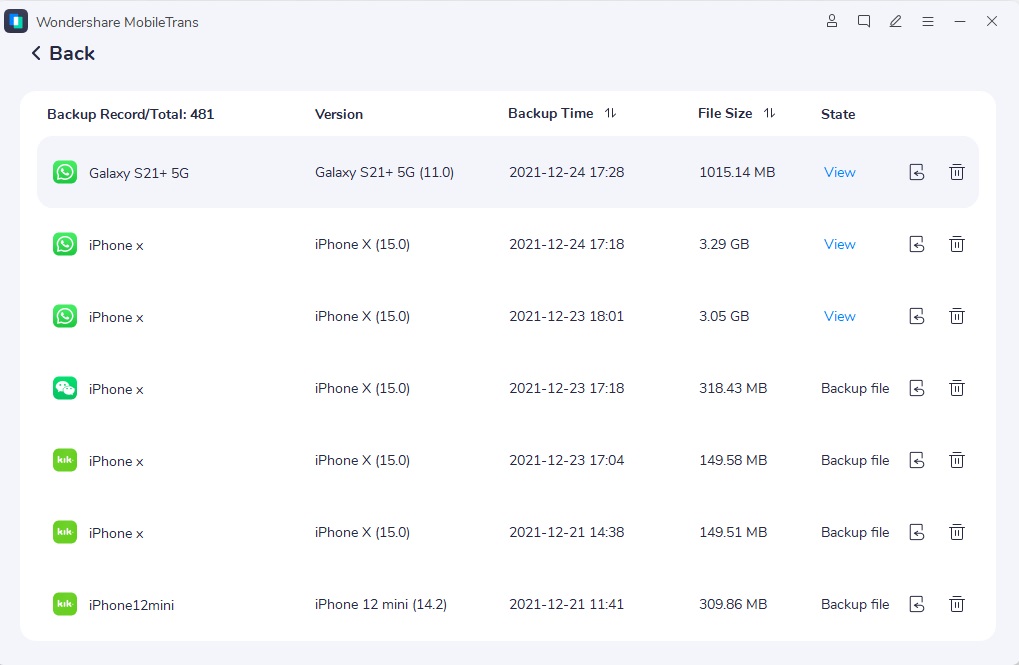Delete the 3.29 GB iPhone X backup
Viewport: 1019px width, 665px height.
[x=957, y=244]
